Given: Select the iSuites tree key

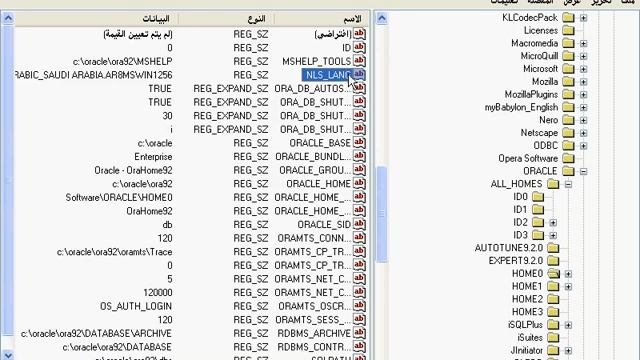Looking at the screenshot, I should pyautogui.click(x=530, y=338).
